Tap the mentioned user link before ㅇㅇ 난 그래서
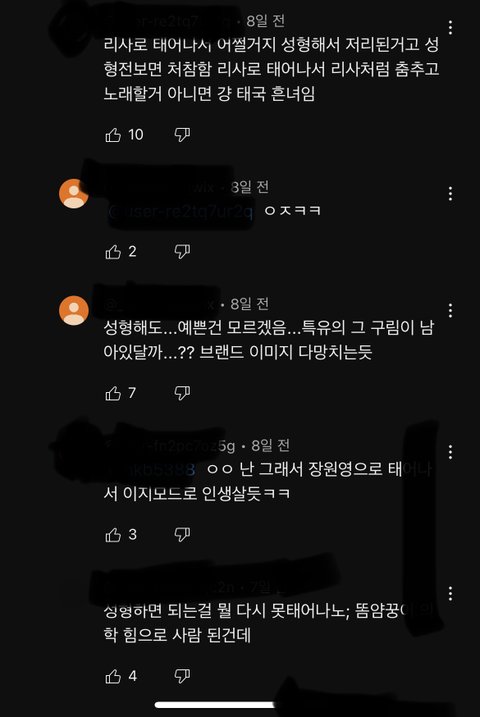Screen dimensions: 480x717 [151, 470]
